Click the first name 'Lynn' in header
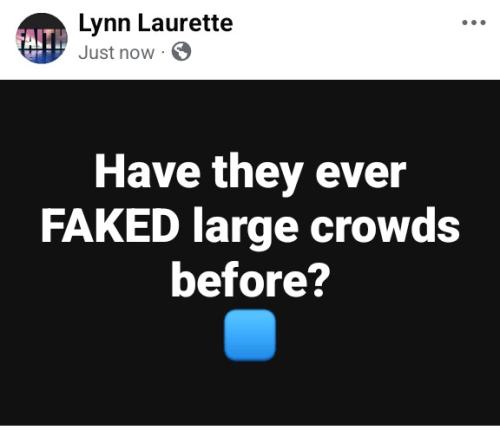Viewport: 500px width, 430px height. click(105, 24)
